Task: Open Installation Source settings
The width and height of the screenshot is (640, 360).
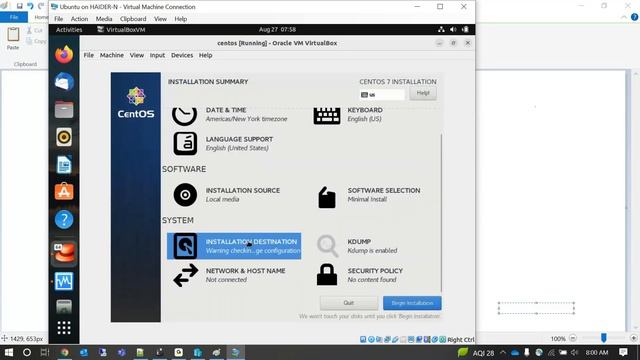Action: (x=227, y=195)
